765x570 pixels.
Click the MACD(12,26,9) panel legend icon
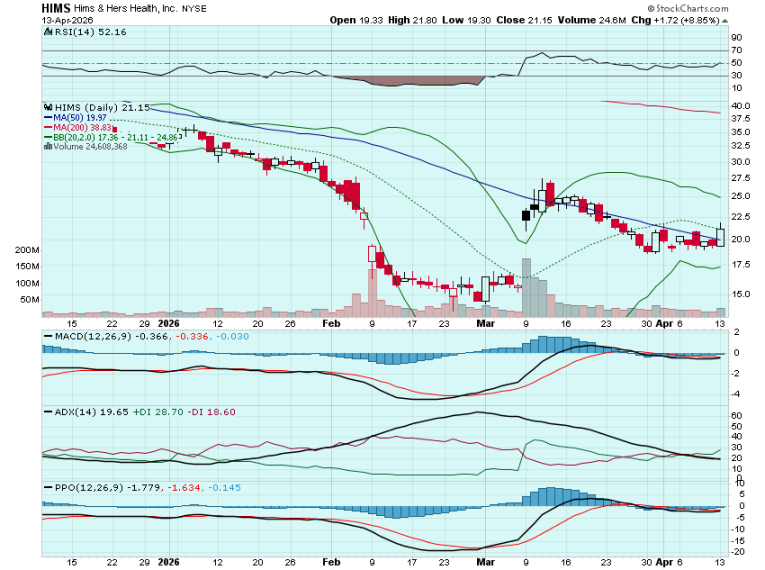click(46, 336)
